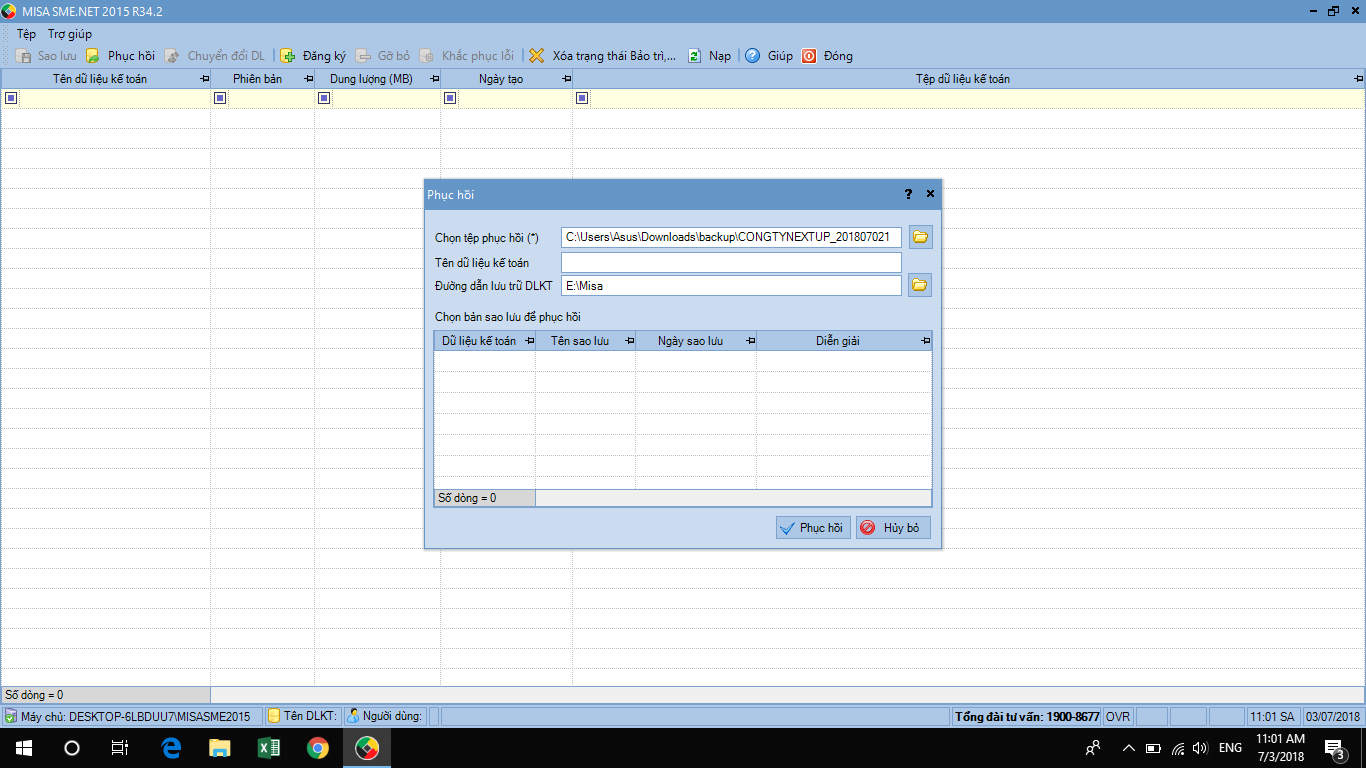Click the Đóng toolbar icon

[809, 56]
